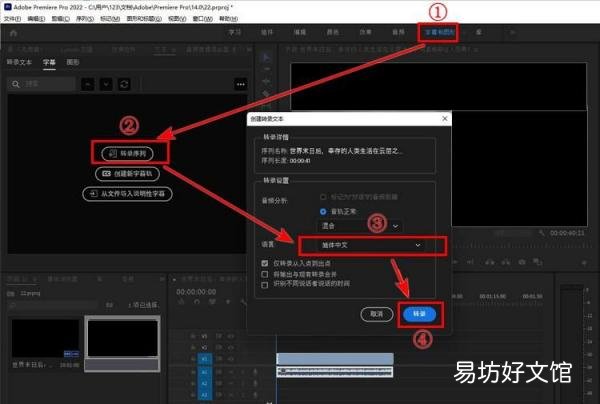Open the 序列(S) menu
600x404 pixels.
pos(85,18)
